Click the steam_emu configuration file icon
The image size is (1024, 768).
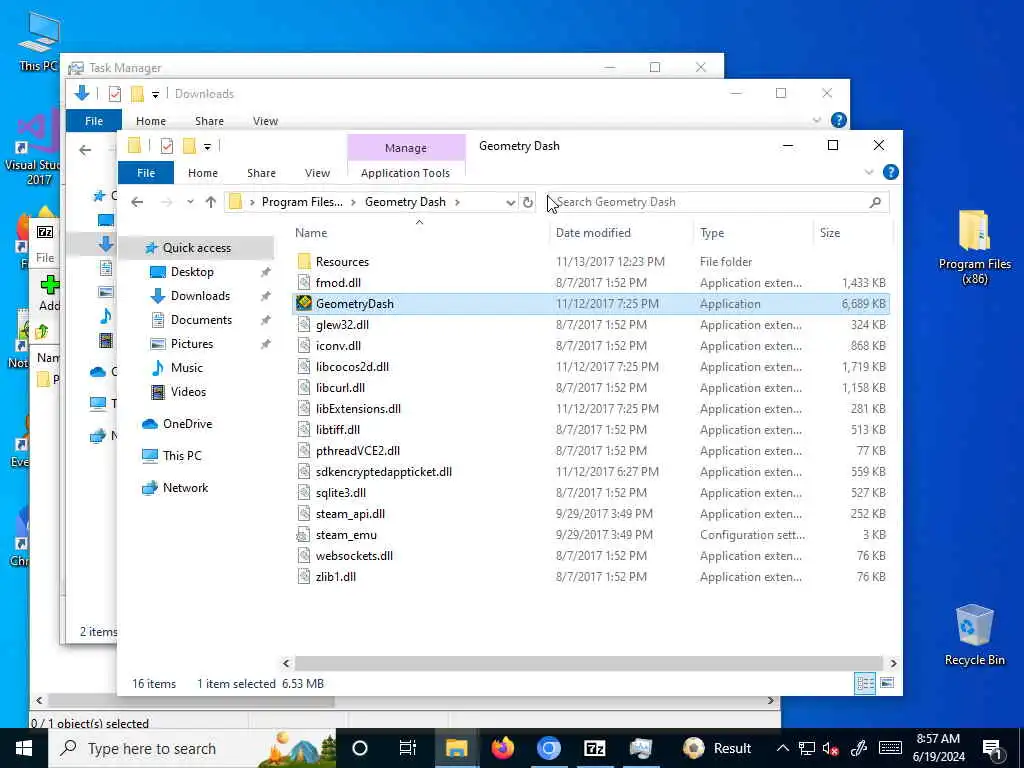tap(304, 534)
